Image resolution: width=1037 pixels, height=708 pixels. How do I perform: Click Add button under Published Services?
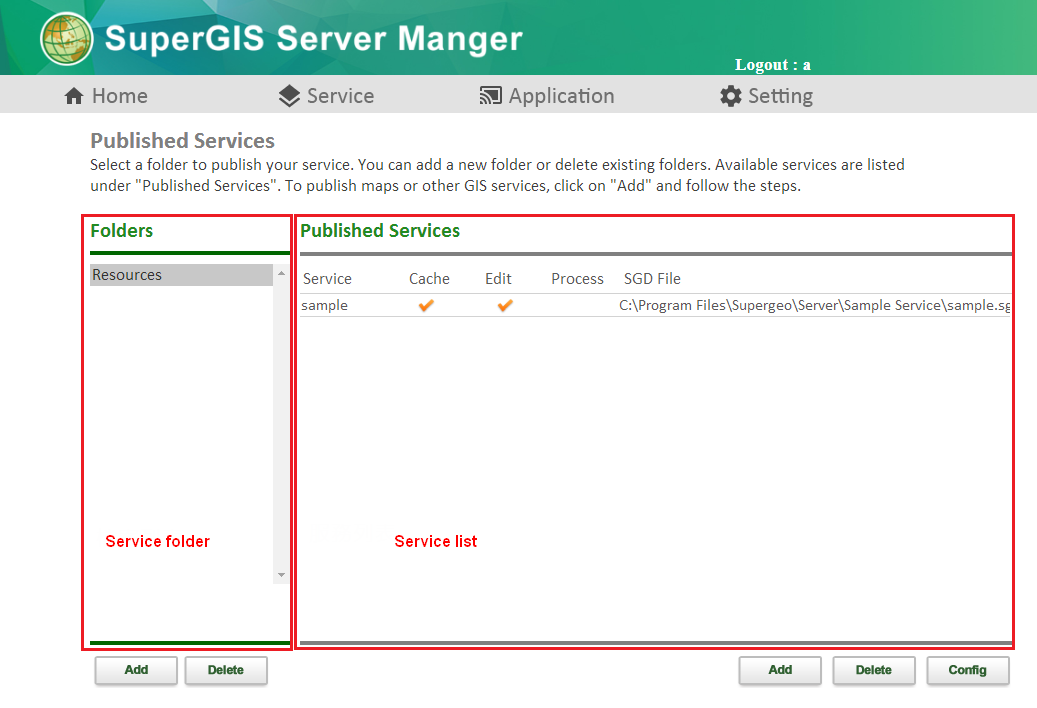point(780,670)
